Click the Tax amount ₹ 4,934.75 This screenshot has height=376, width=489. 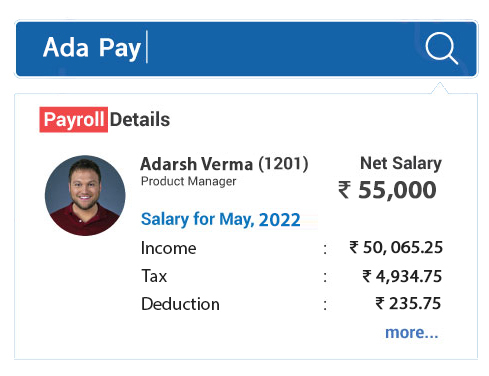tap(402, 276)
